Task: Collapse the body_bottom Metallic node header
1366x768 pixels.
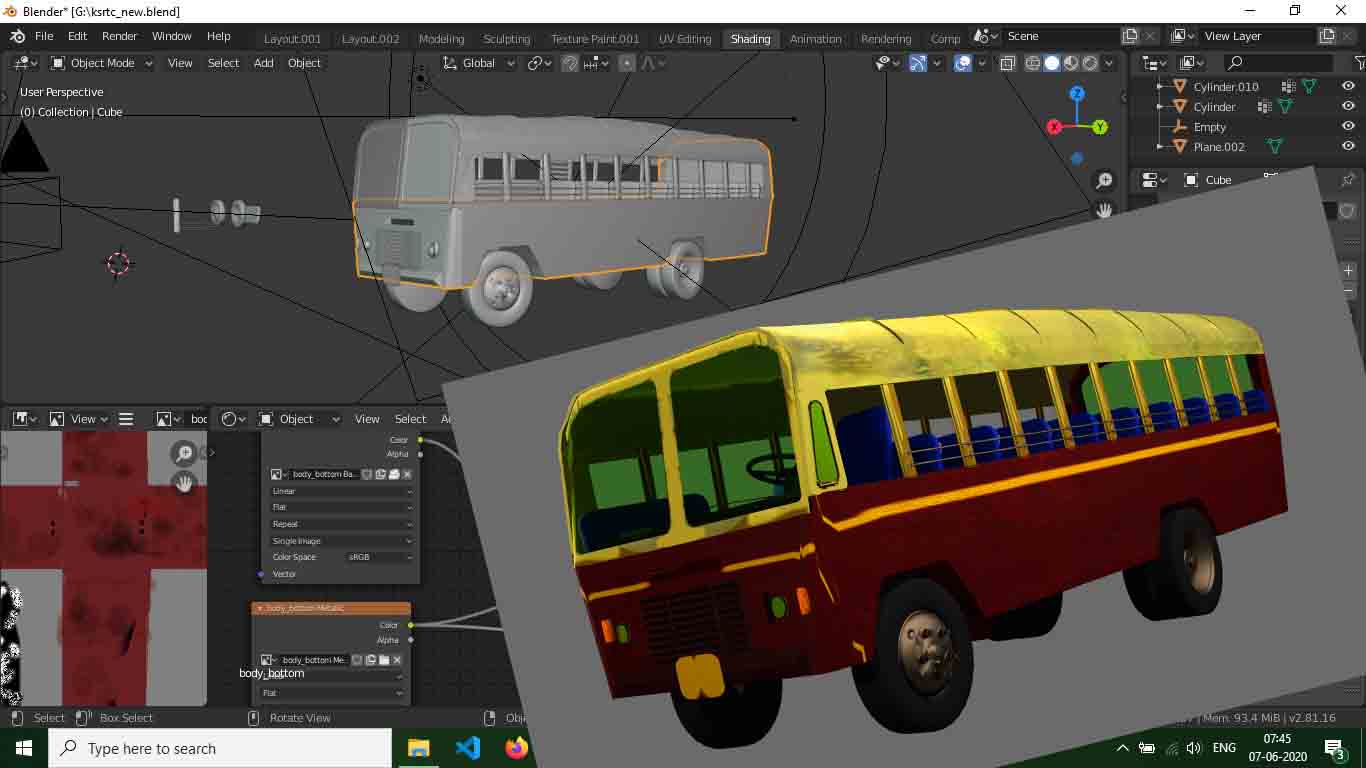Action: [x=260, y=608]
